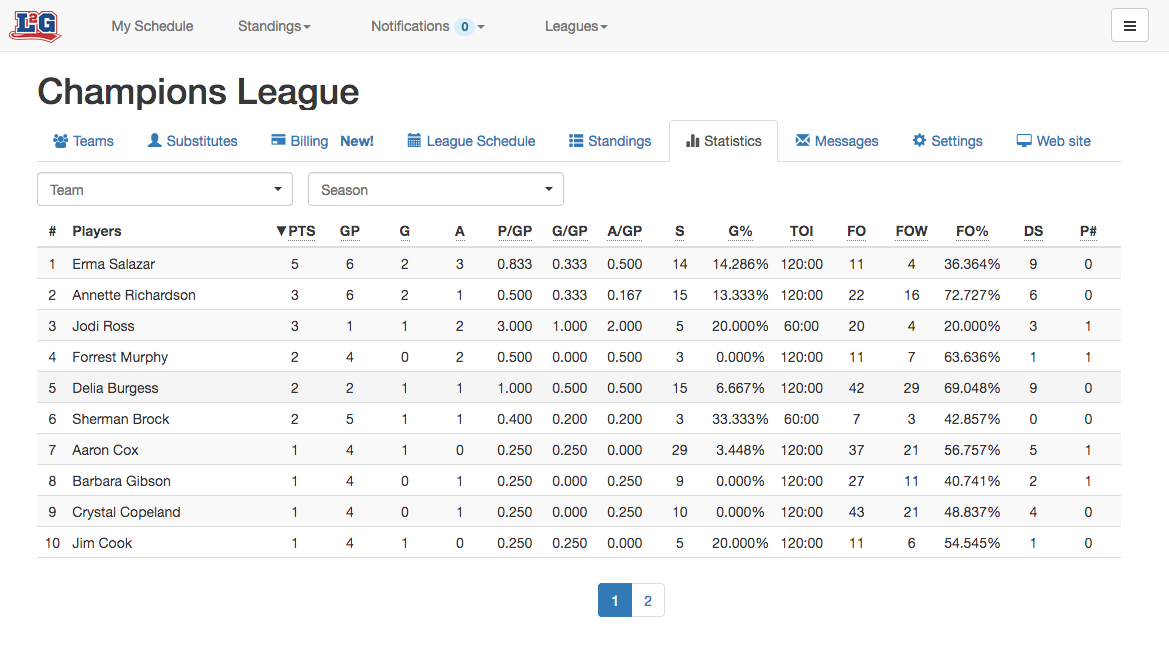Open the Standings menu in navbar

point(274,26)
